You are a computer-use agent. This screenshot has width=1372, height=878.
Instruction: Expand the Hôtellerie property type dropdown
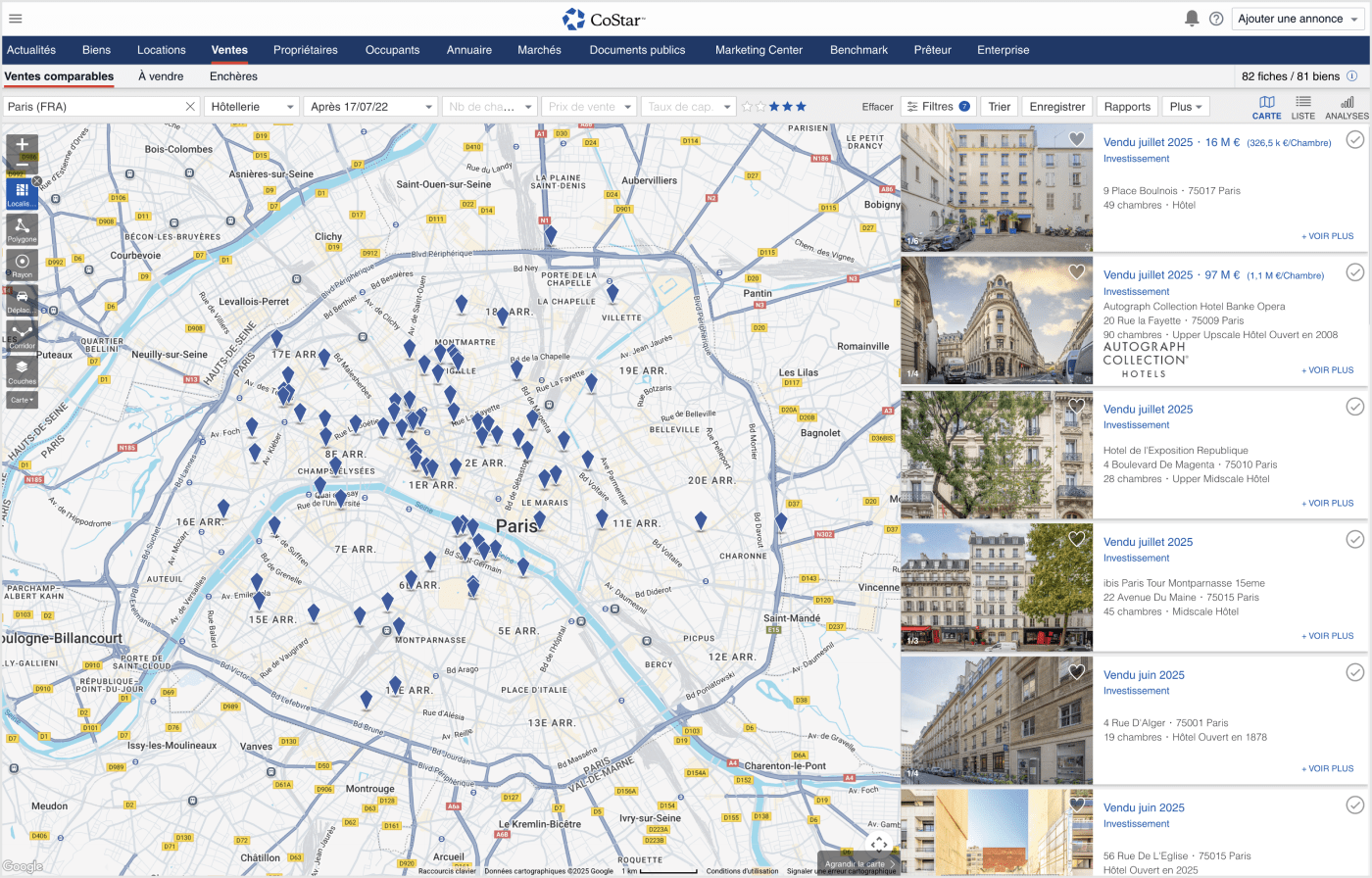point(253,107)
